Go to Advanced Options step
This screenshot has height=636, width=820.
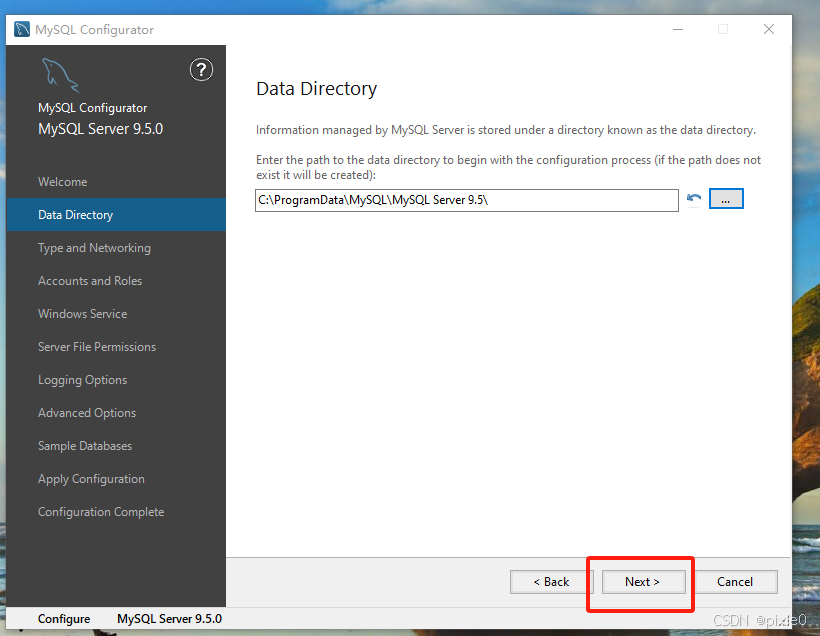pyautogui.click(x=116, y=412)
